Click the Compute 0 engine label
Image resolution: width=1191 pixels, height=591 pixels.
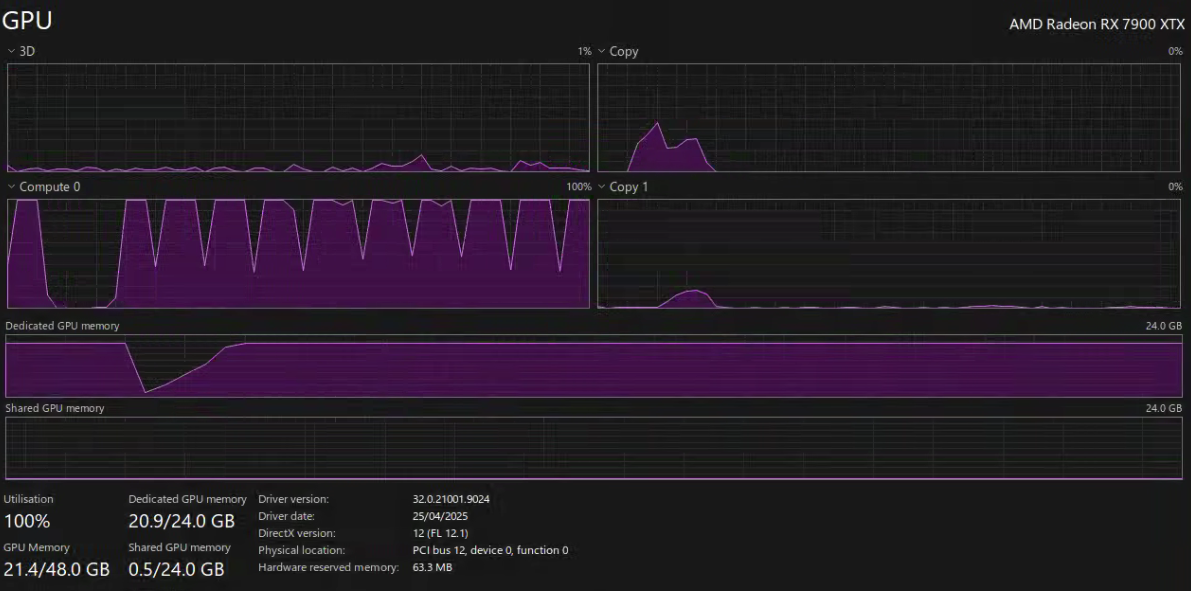tap(49, 186)
